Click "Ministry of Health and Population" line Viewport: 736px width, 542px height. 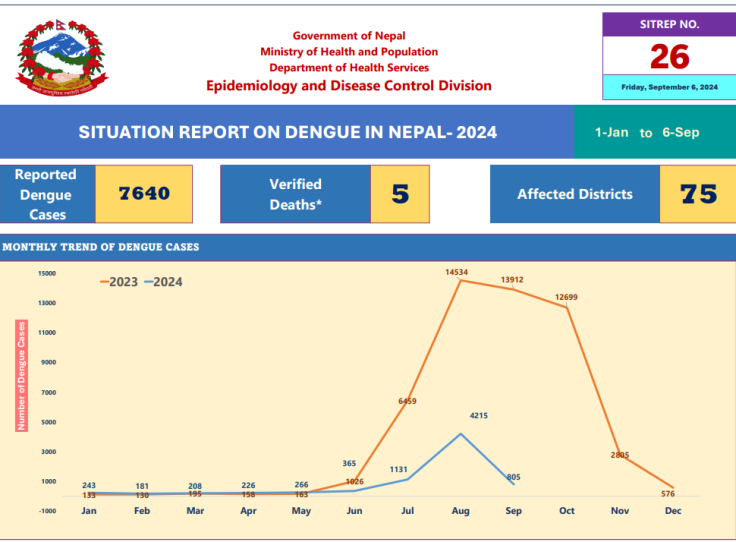349,52
